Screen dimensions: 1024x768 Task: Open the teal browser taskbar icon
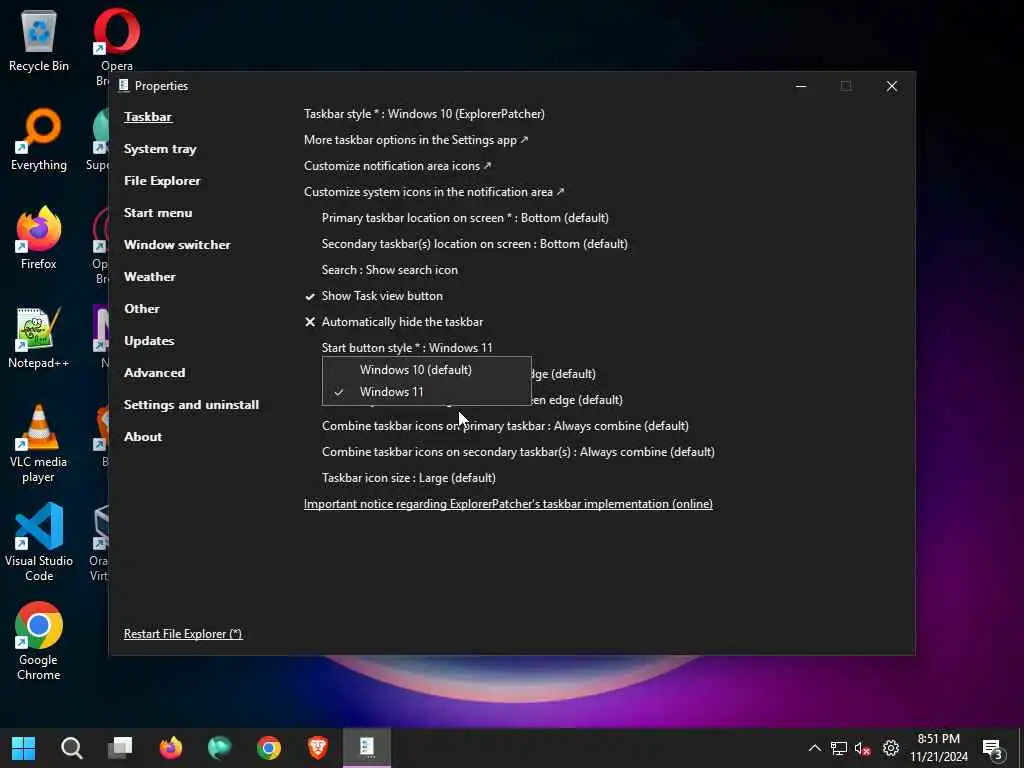pyautogui.click(x=219, y=748)
